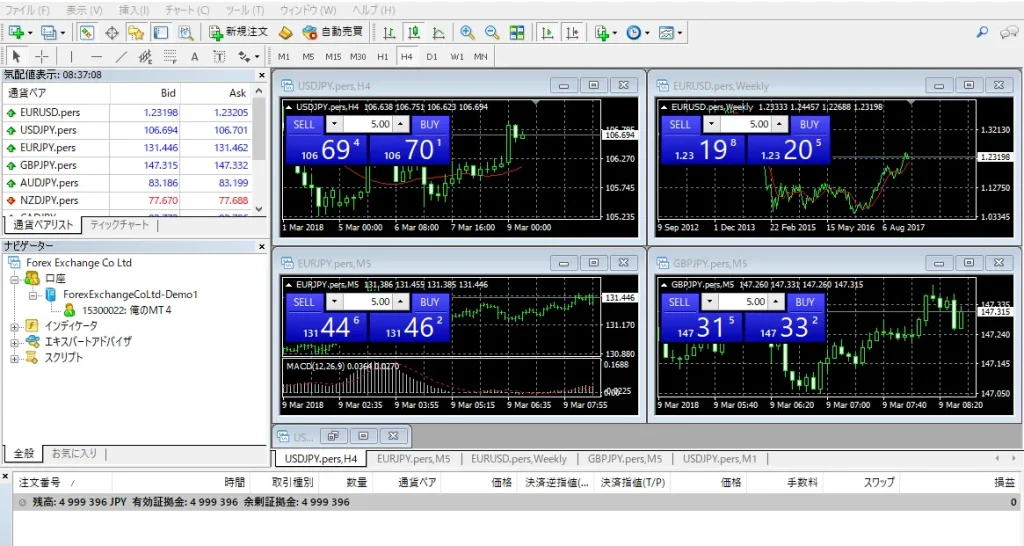Switch timeframe to M15
The height and width of the screenshot is (546, 1024).
click(x=333, y=56)
